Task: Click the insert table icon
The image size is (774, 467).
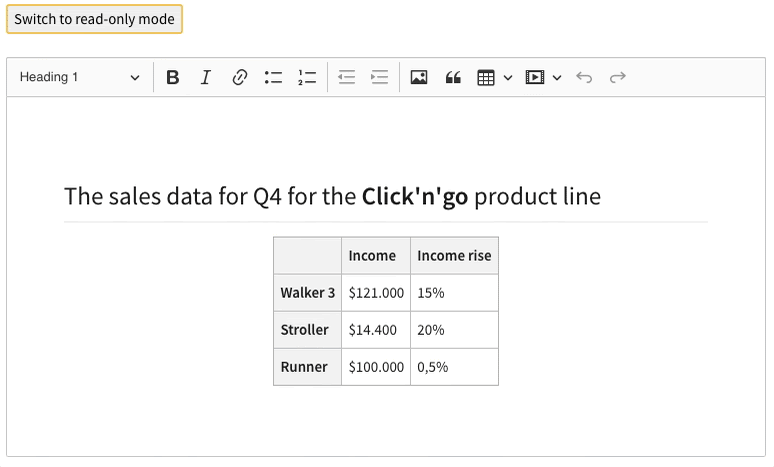Action: click(x=486, y=77)
